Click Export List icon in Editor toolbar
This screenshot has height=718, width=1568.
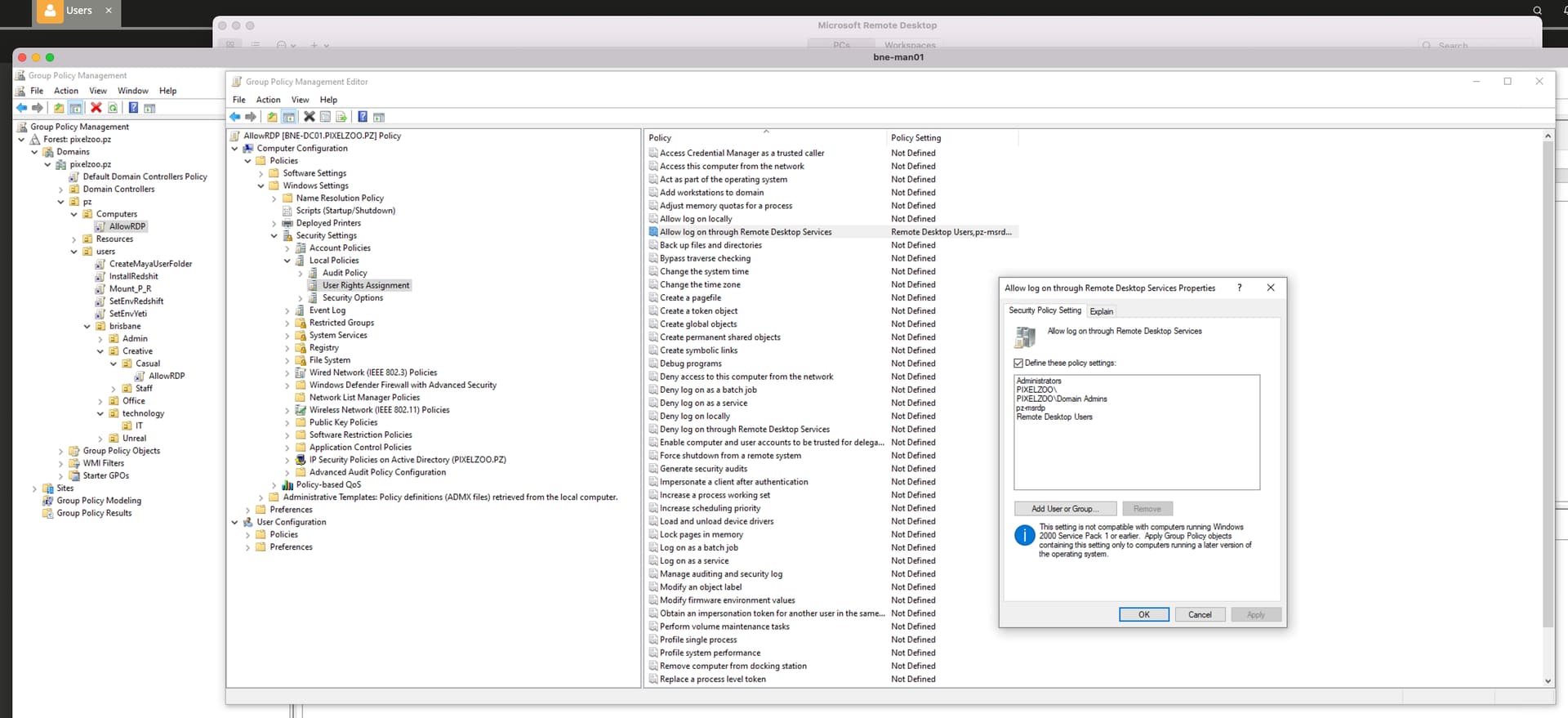341,117
